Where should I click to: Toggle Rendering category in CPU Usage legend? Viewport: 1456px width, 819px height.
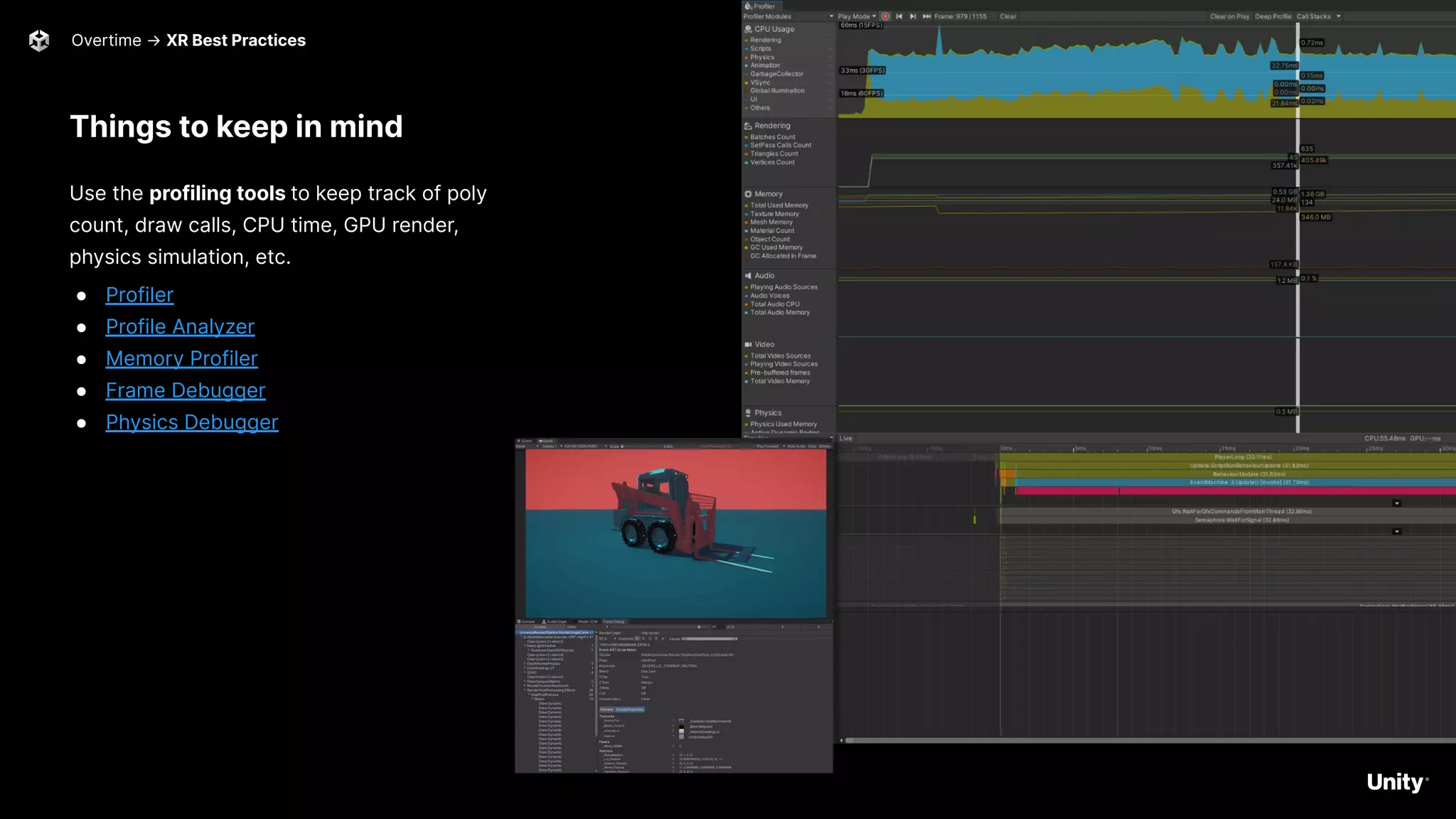pyautogui.click(x=763, y=41)
